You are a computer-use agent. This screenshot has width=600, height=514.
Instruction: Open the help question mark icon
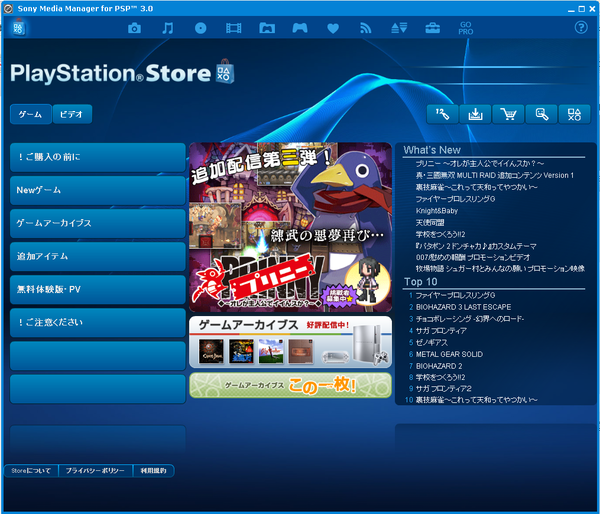[x=581, y=28]
